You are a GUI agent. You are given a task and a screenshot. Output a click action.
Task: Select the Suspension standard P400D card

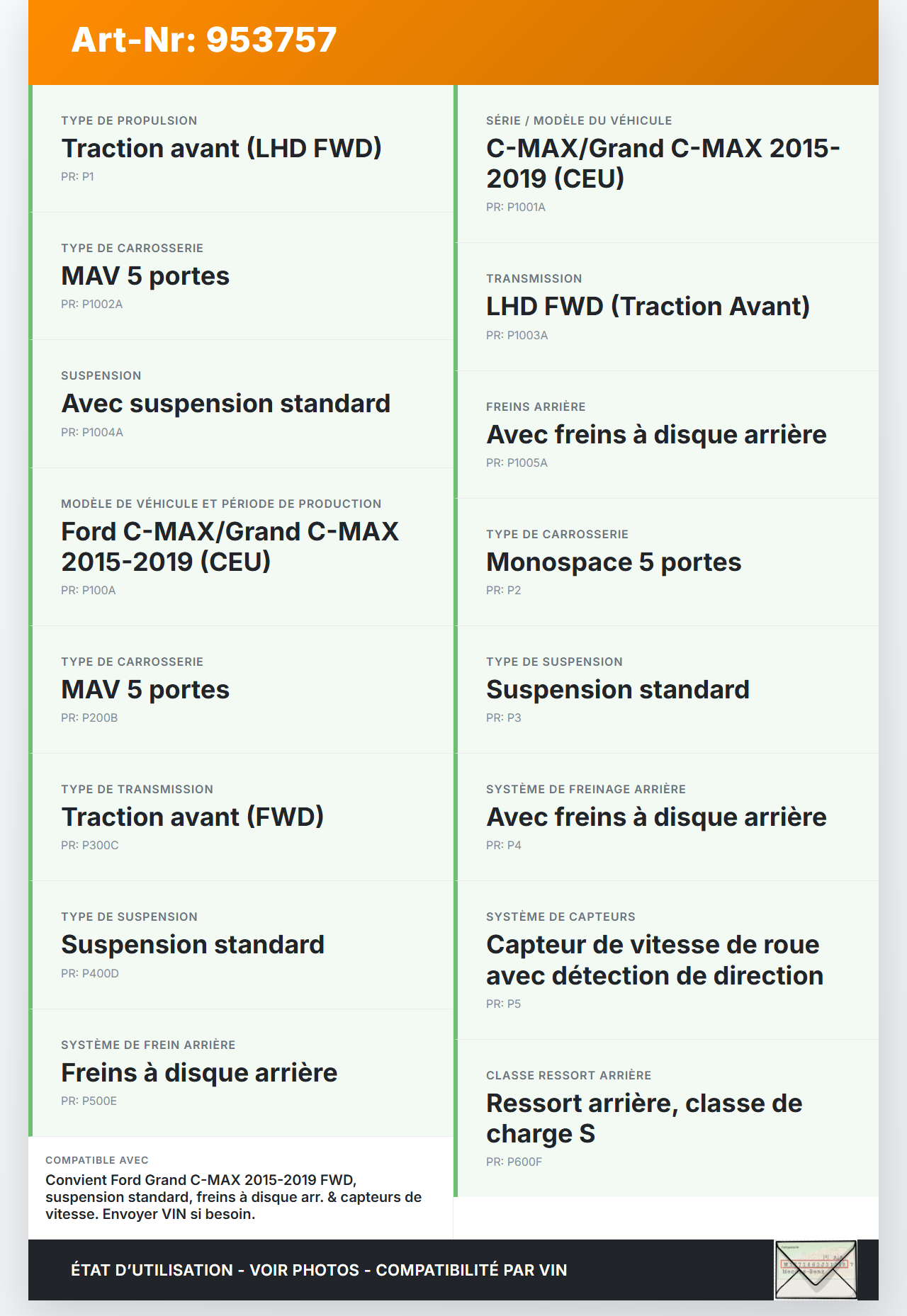click(241, 945)
